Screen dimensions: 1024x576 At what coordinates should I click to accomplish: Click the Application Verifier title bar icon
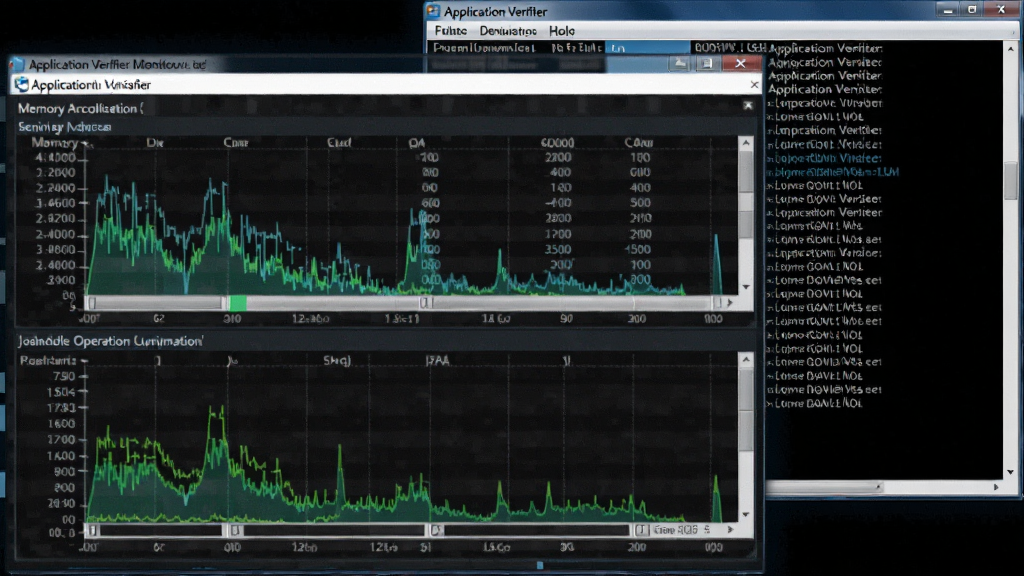pos(433,11)
